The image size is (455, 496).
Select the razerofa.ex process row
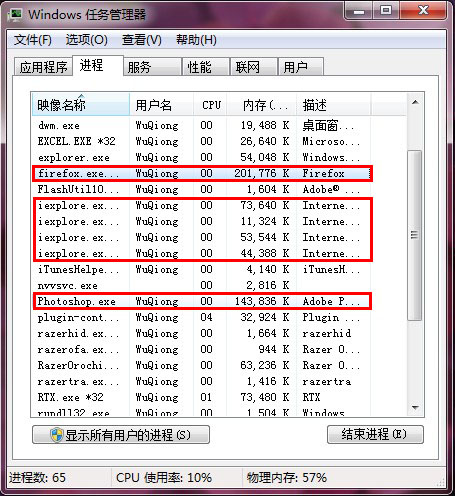coord(202,349)
